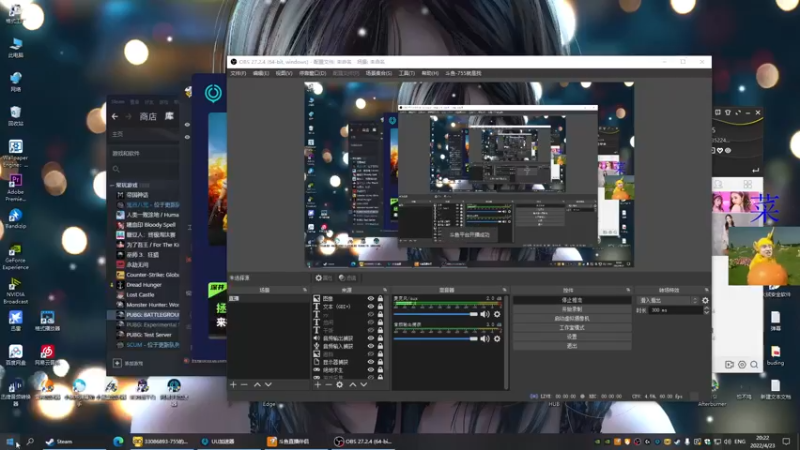
Task: Mute the second mixer audio channel
Action: pos(485,339)
